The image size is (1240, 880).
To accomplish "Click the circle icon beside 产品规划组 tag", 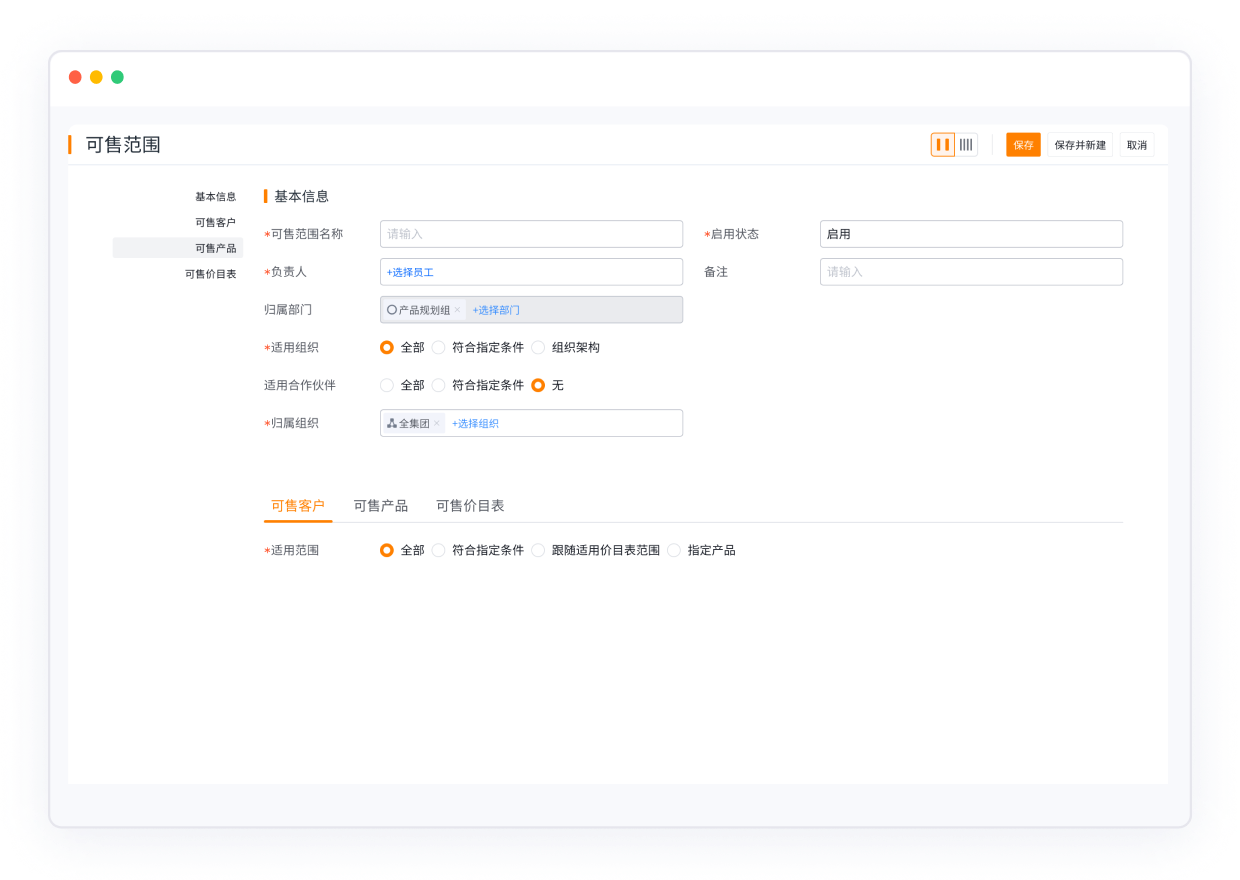I will click(x=390, y=309).
